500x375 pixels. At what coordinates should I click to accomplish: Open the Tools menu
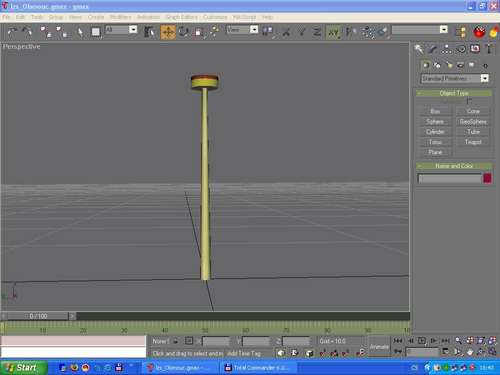point(37,17)
